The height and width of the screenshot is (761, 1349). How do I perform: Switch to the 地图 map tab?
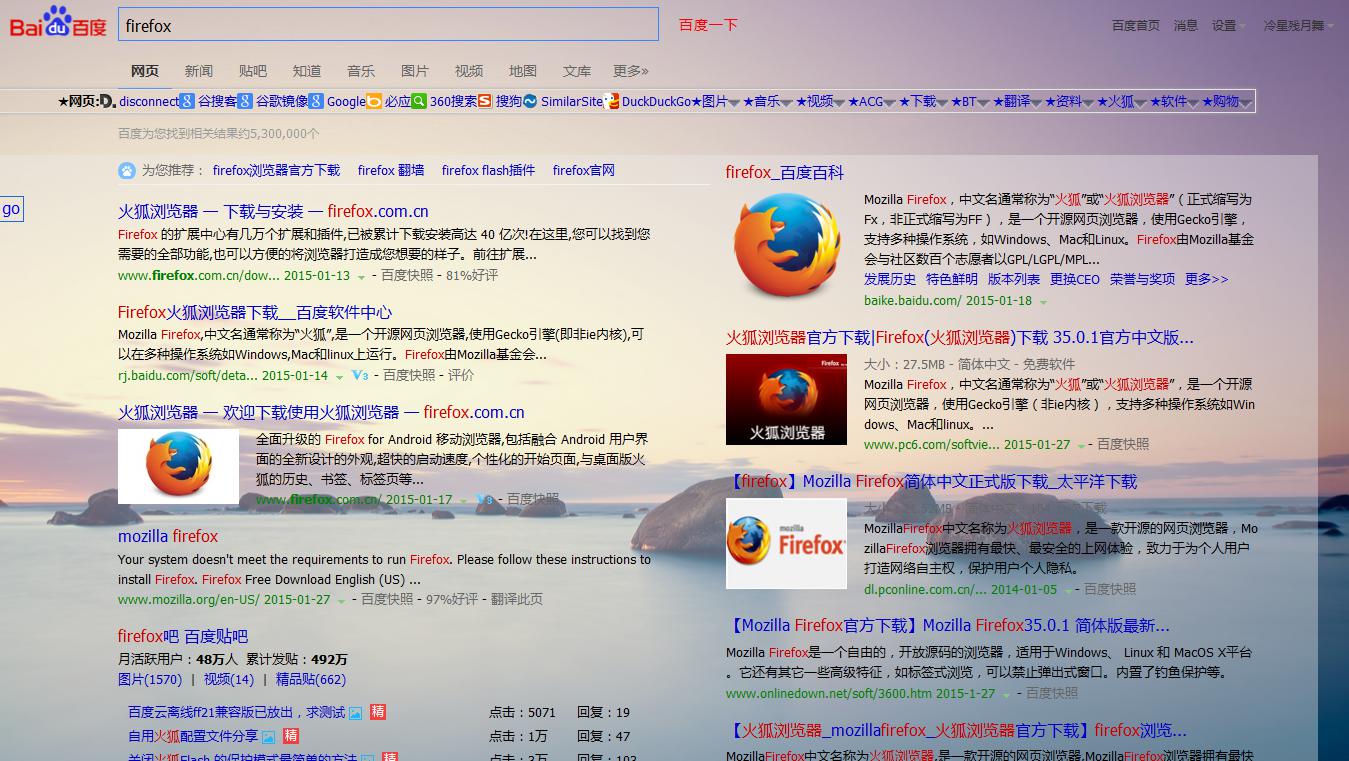point(523,71)
